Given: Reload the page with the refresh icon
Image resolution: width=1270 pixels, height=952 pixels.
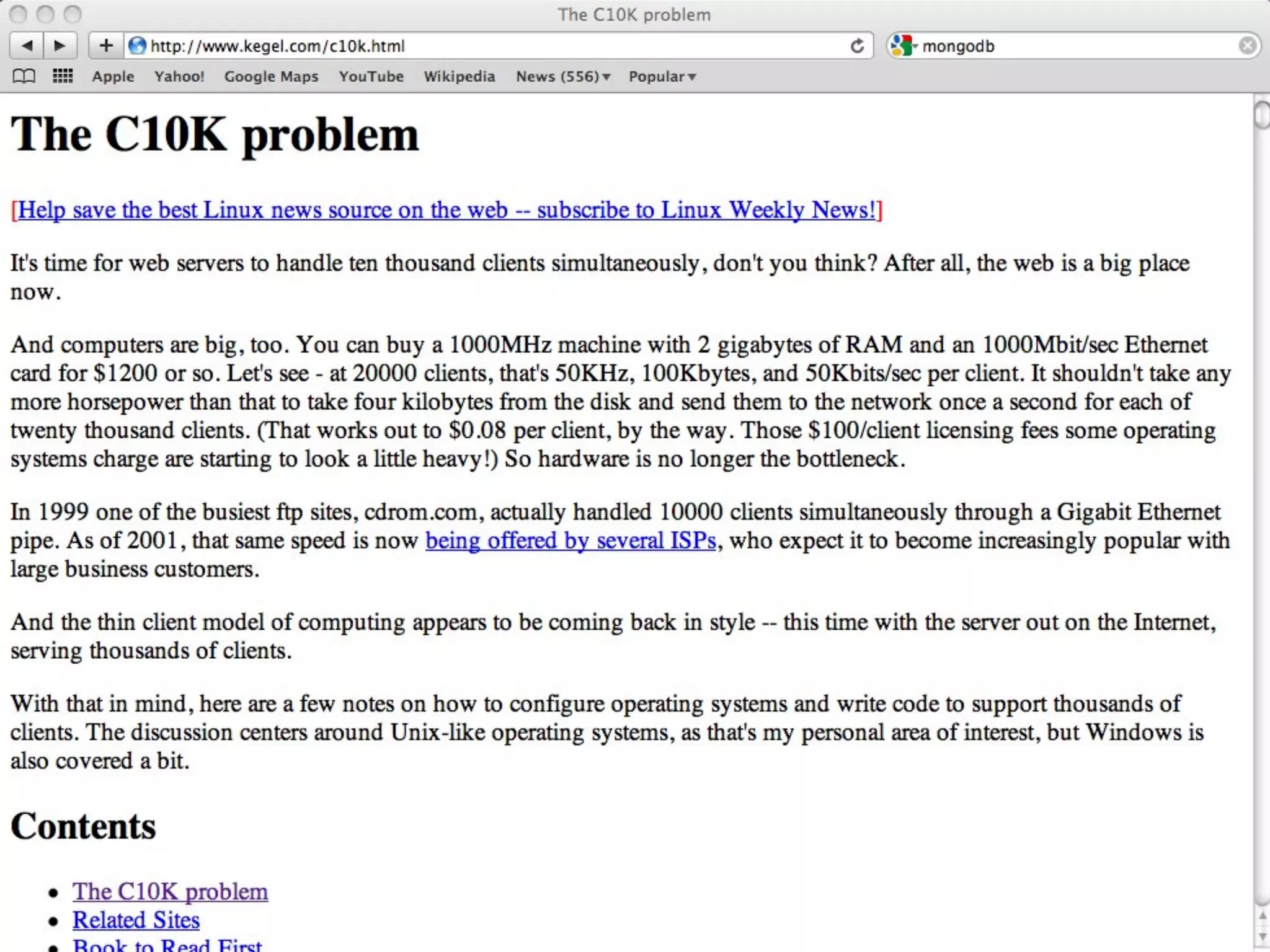Looking at the screenshot, I should pyautogui.click(x=857, y=46).
